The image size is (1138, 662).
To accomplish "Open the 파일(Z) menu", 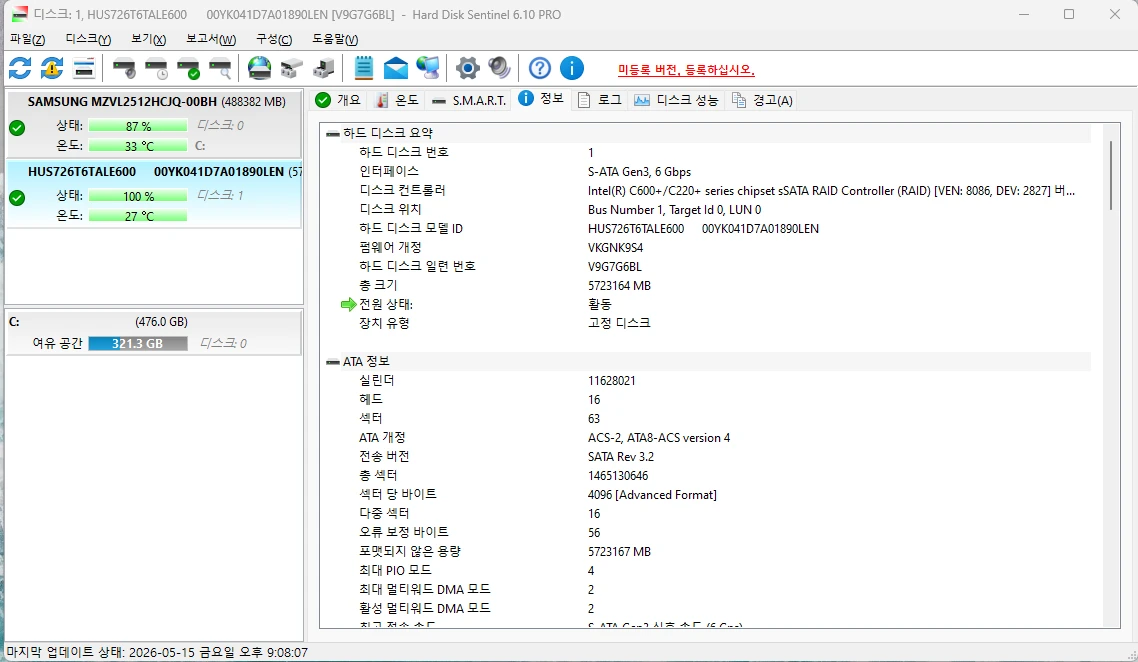I will pyautogui.click(x=28, y=39).
